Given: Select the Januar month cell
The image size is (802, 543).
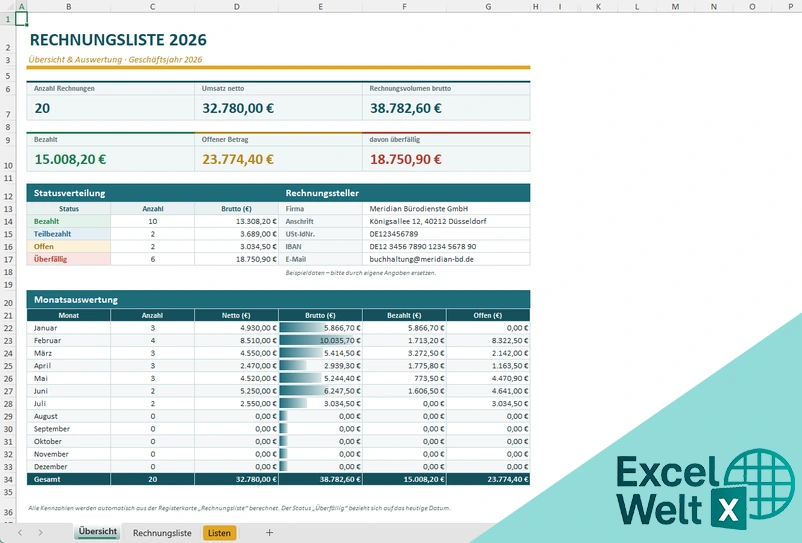Looking at the screenshot, I should click(x=69, y=328).
